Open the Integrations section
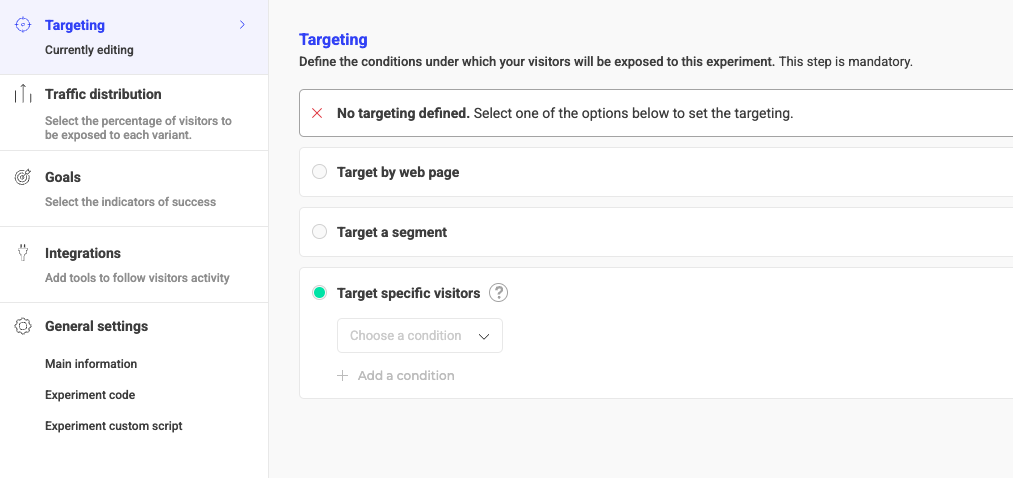Screen dimensions: 1013x478 click(83, 253)
